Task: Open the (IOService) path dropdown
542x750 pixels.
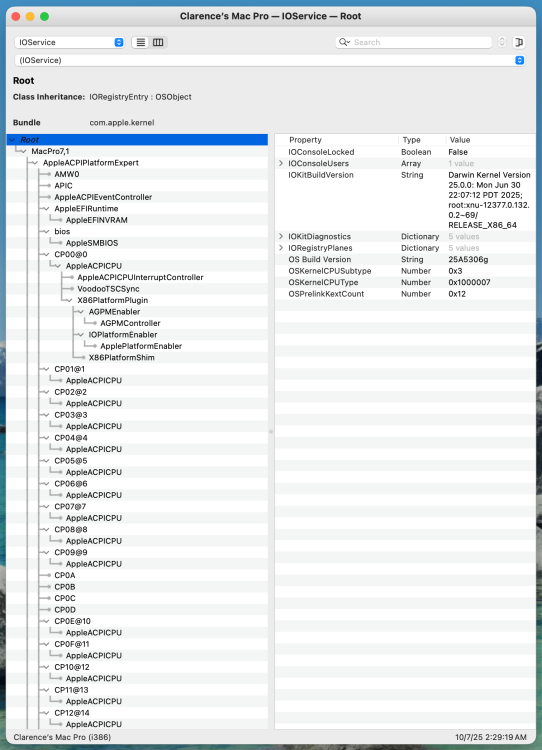Action: [270, 60]
